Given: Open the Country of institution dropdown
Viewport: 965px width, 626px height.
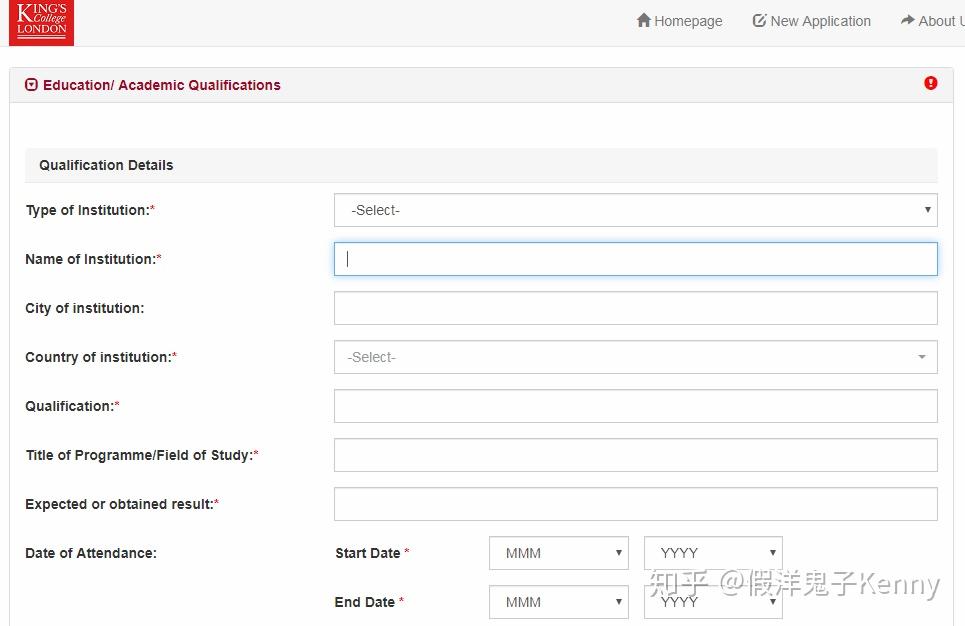Looking at the screenshot, I should (636, 357).
